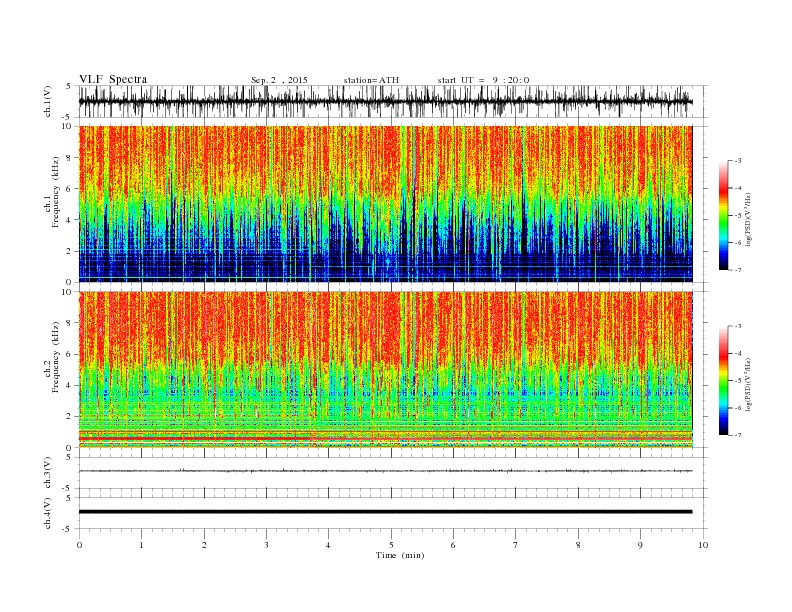Click the ch.2 spectrogram color scale bar
792x612 pixels.
click(x=723, y=380)
